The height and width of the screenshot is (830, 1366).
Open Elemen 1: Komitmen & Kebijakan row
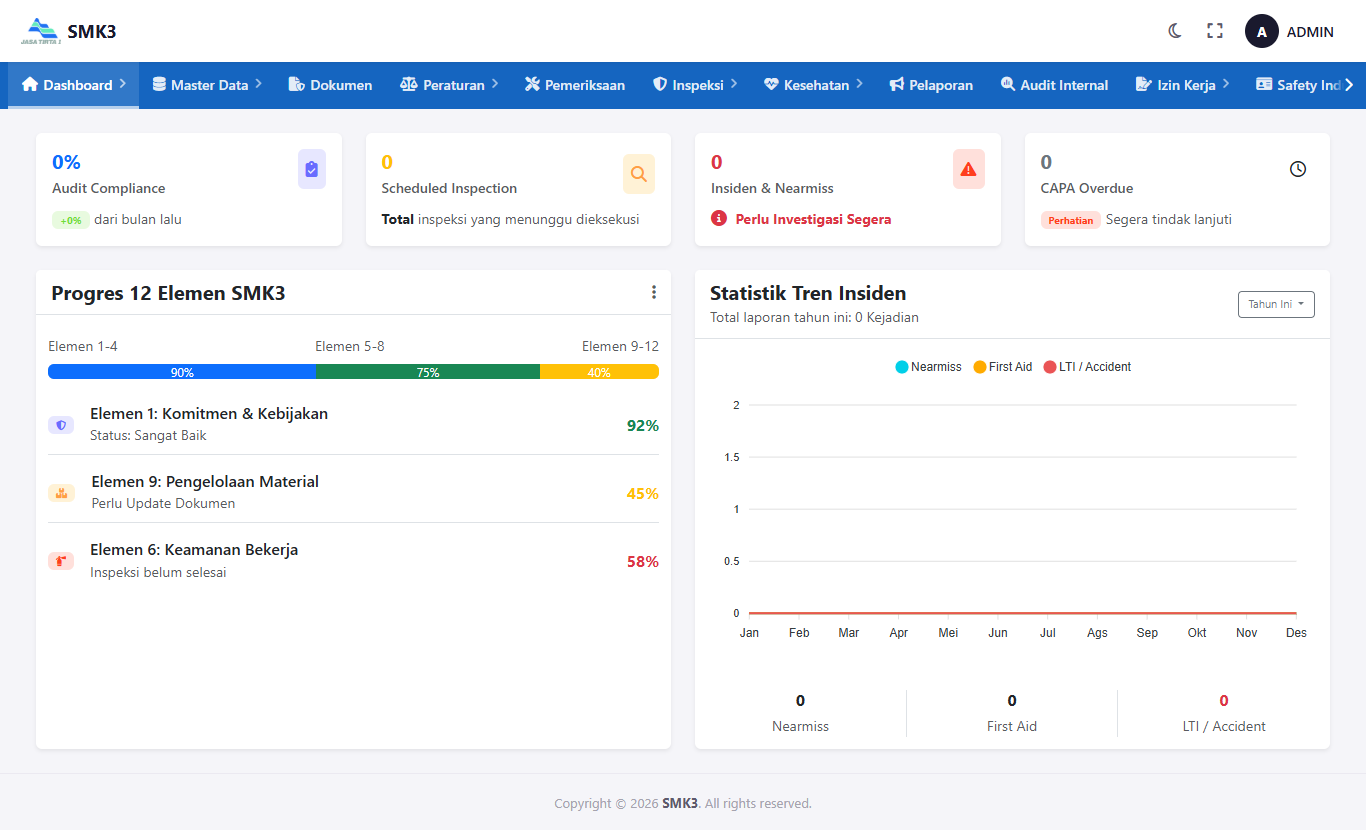click(x=353, y=425)
